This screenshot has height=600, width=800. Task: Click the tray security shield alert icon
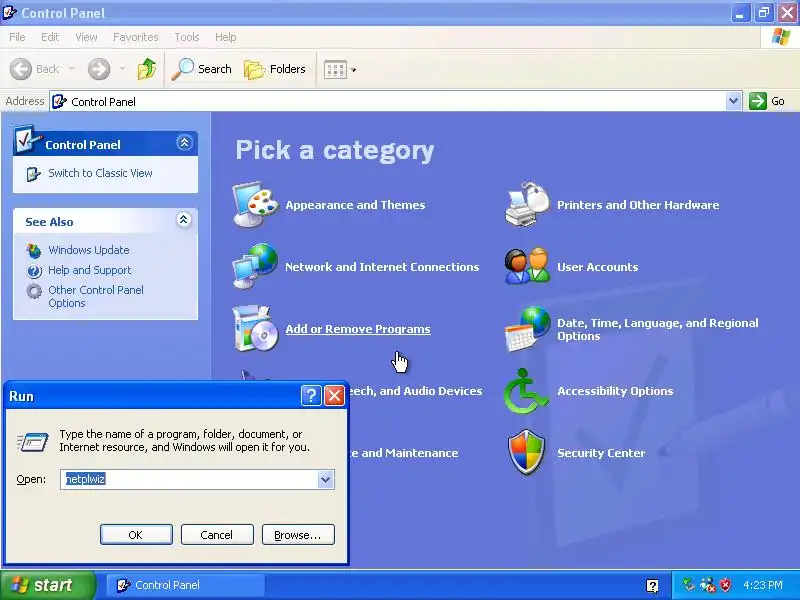(x=725, y=585)
